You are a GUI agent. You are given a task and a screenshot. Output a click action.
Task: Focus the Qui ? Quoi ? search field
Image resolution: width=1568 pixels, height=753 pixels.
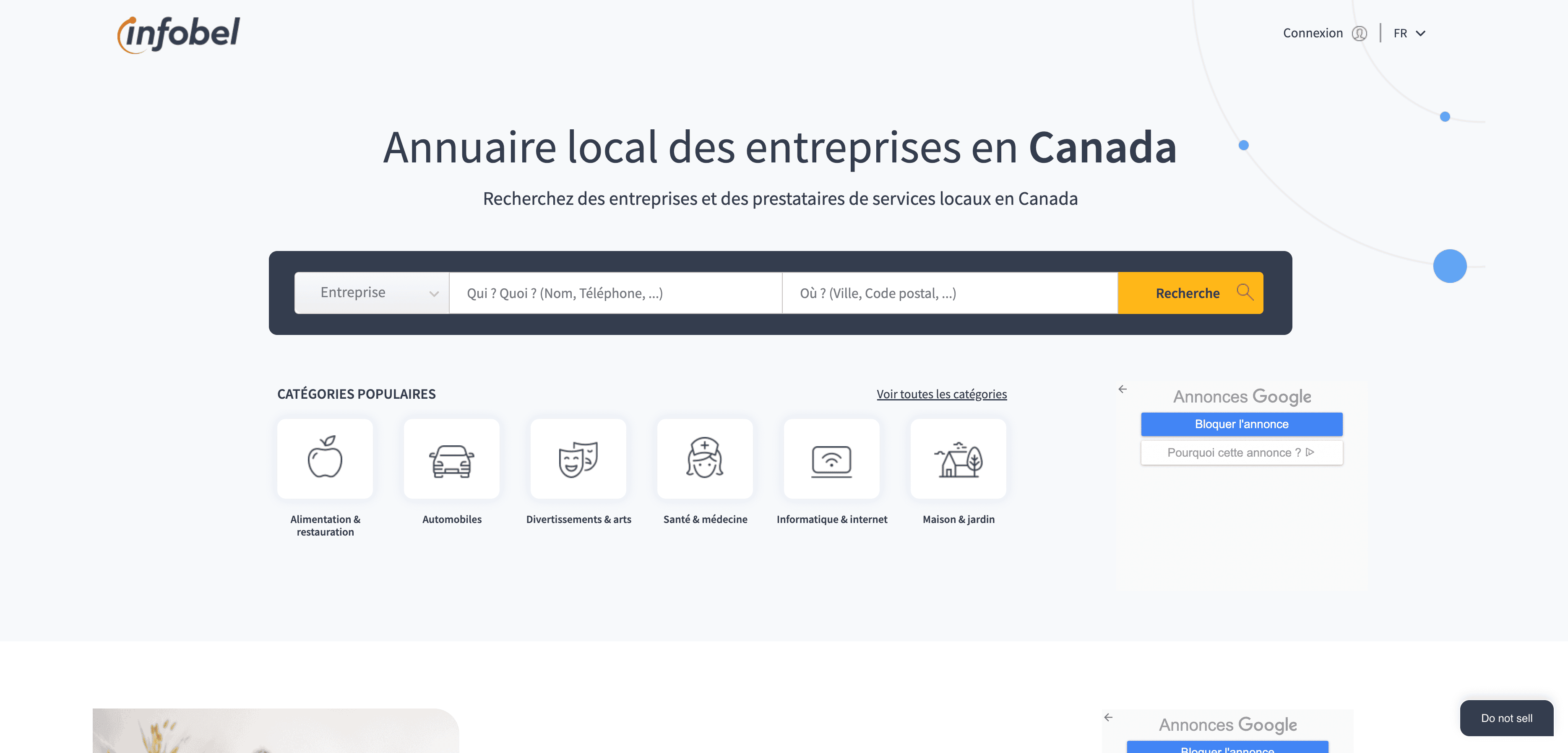615,293
